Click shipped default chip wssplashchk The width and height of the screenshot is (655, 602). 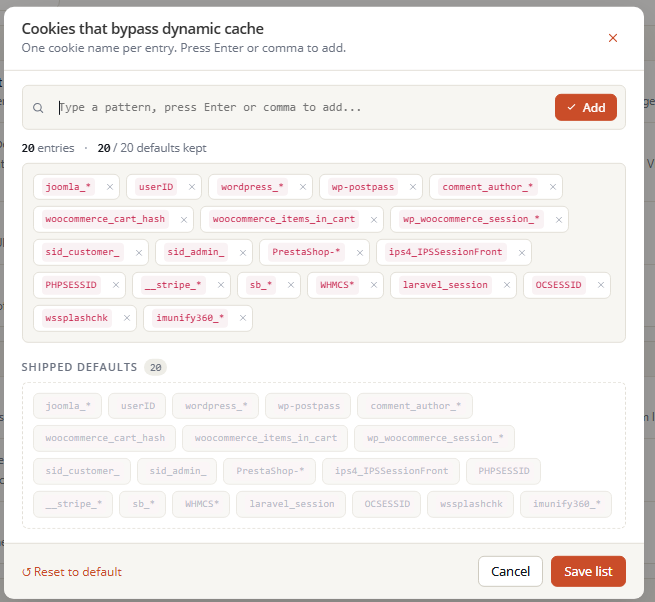tap(471, 504)
